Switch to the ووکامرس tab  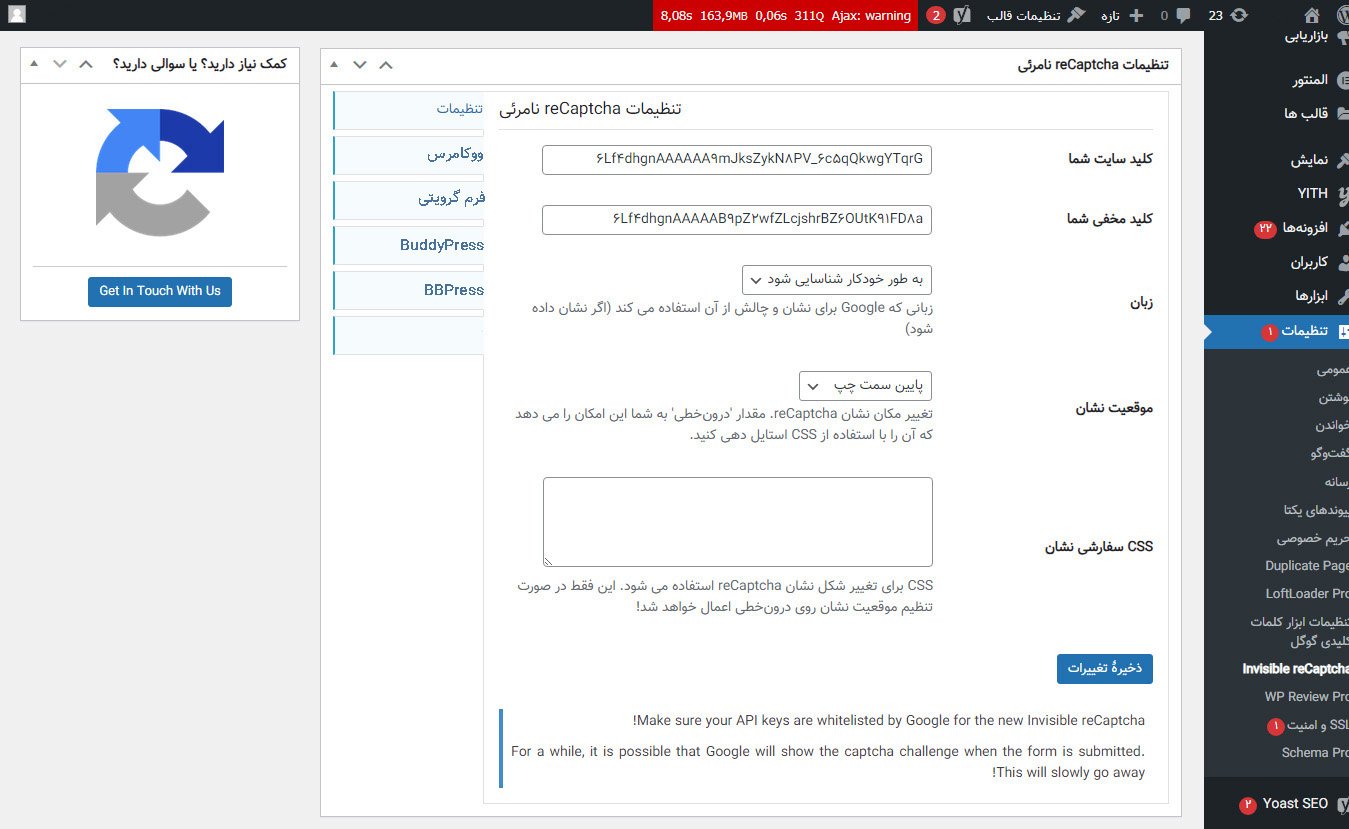[x=408, y=155]
